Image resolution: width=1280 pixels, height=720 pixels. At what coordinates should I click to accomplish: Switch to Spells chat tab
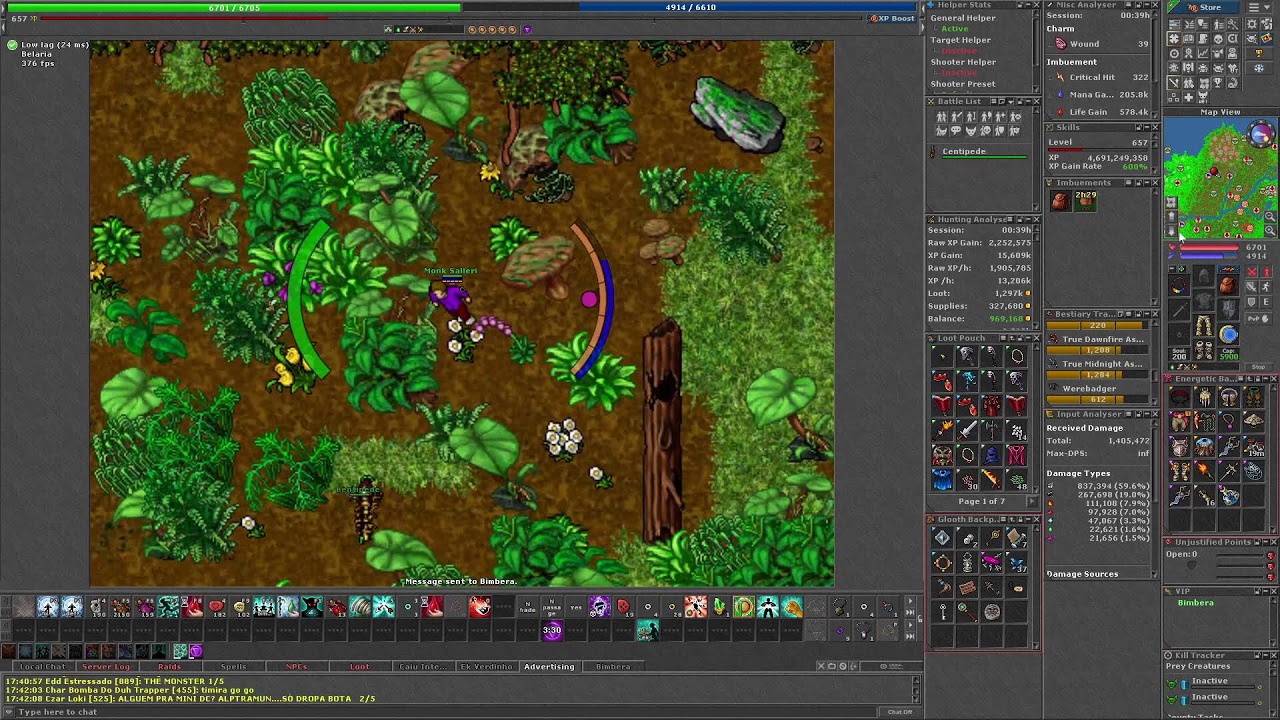tap(233, 666)
